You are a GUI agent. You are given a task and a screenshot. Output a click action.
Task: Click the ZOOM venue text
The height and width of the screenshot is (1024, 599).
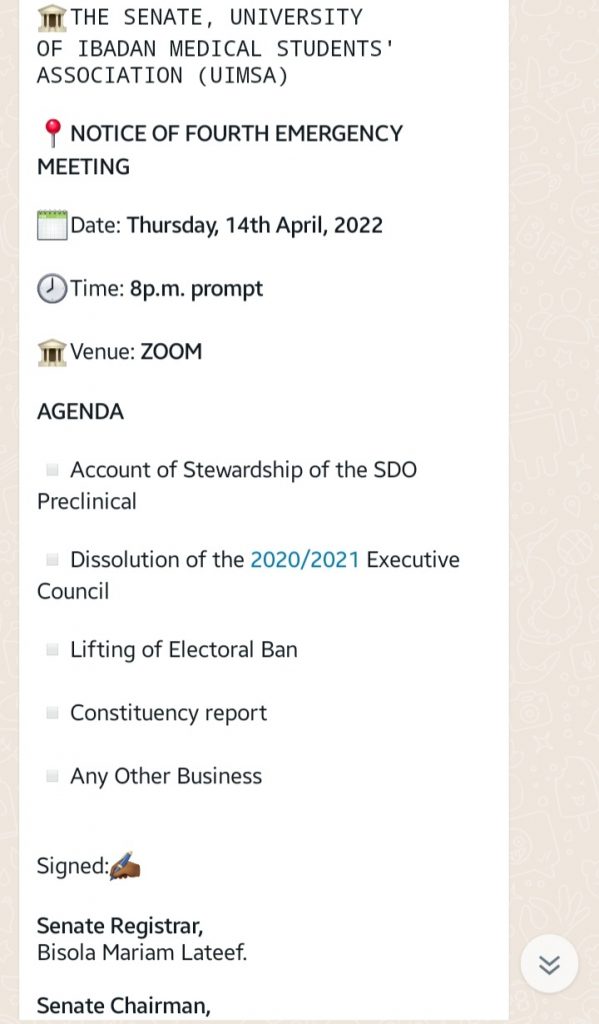(x=172, y=352)
